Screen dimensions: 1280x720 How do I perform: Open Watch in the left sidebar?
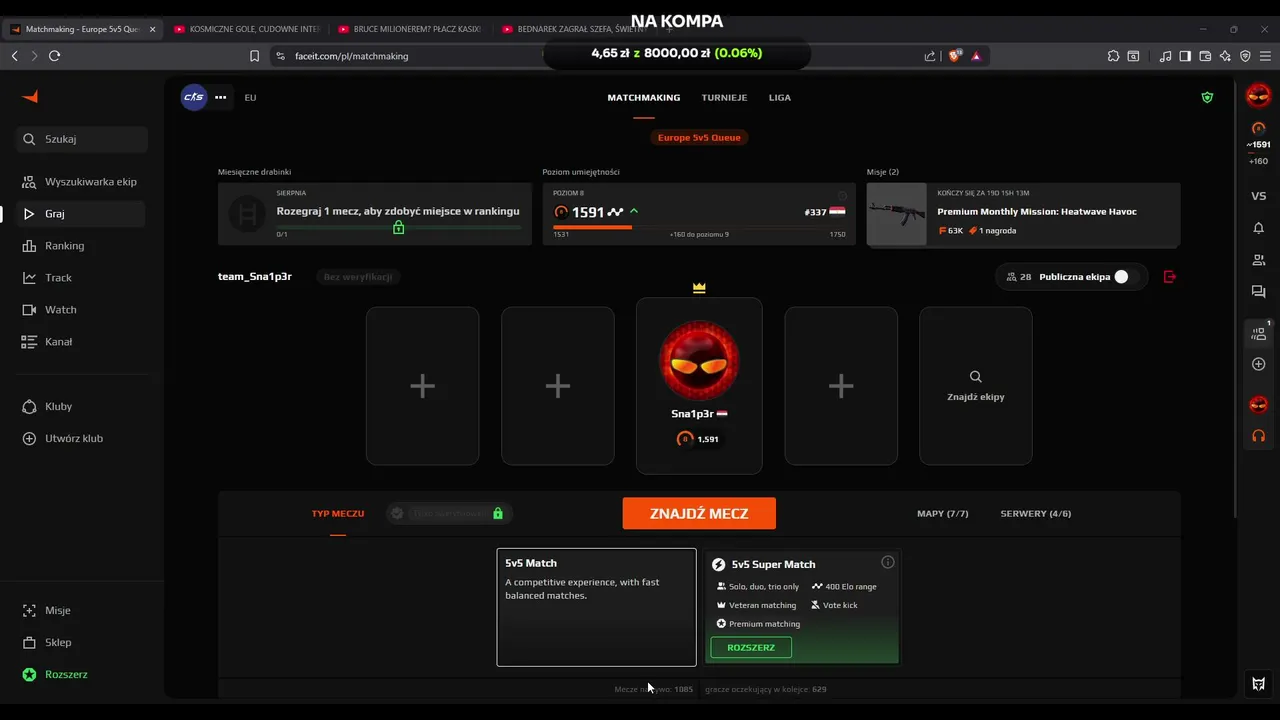(80, 310)
